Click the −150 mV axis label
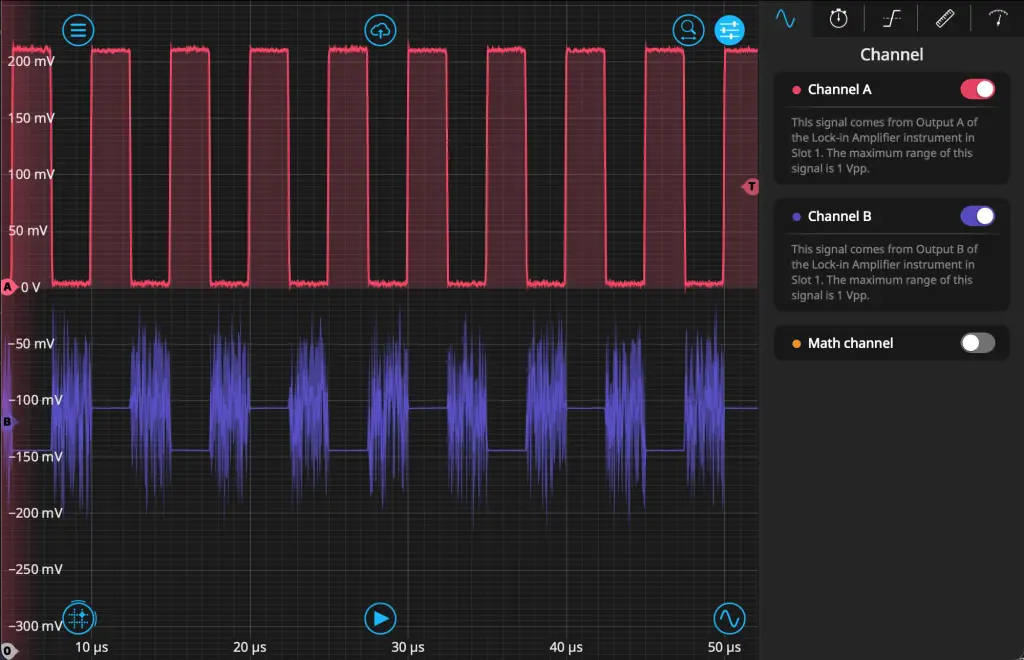 click(35, 456)
